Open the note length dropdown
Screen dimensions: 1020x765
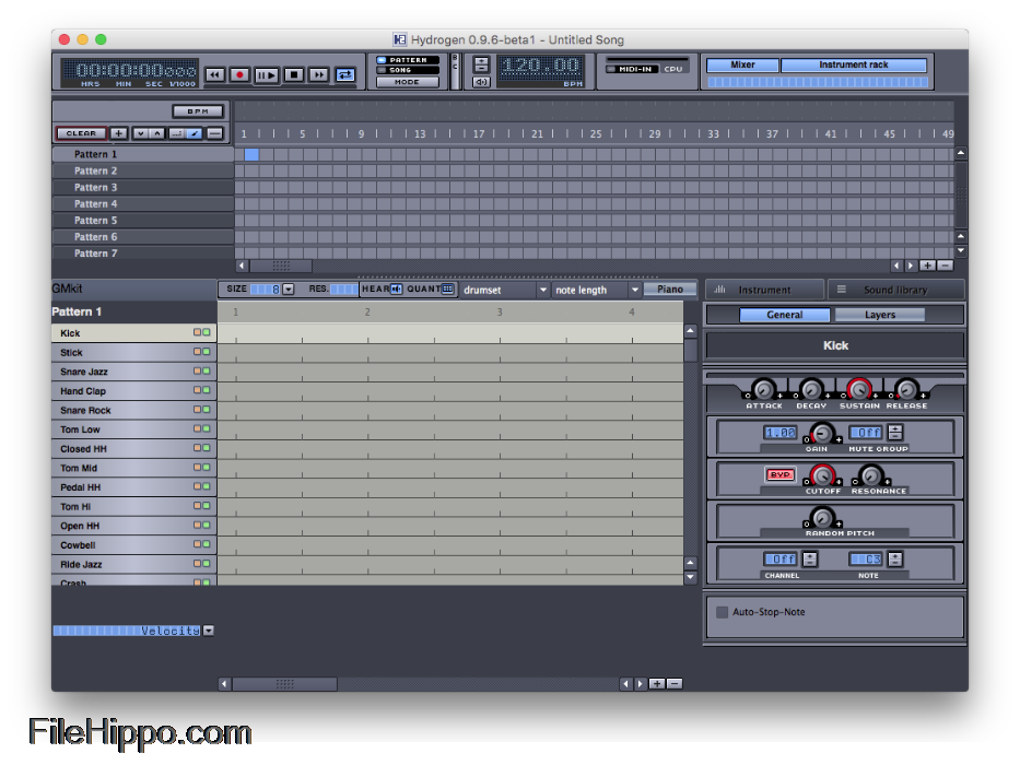597,289
